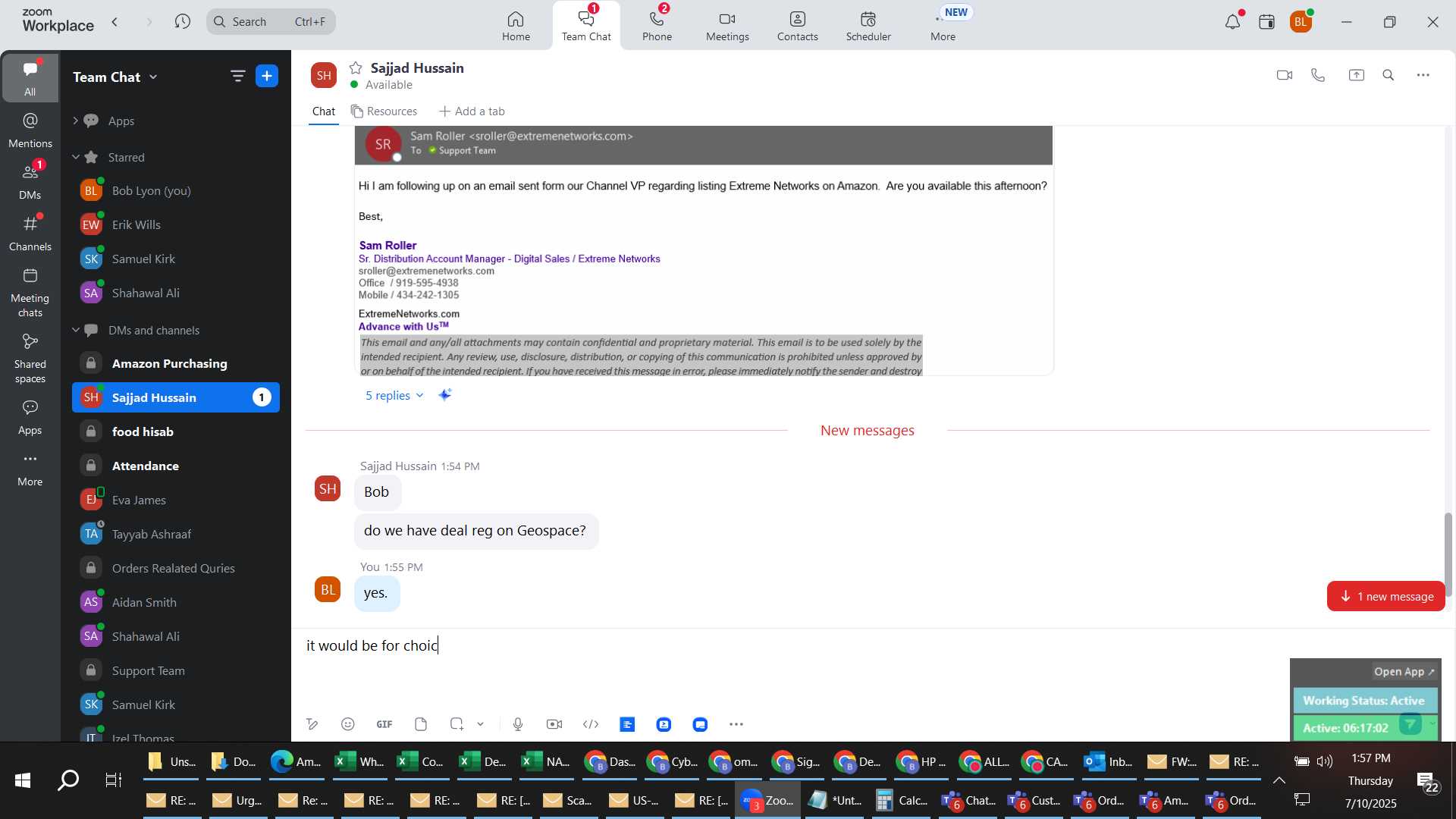This screenshot has height=819, width=1456.
Task: Open the Team Chat dropdown heading
Action: click(x=115, y=77)
